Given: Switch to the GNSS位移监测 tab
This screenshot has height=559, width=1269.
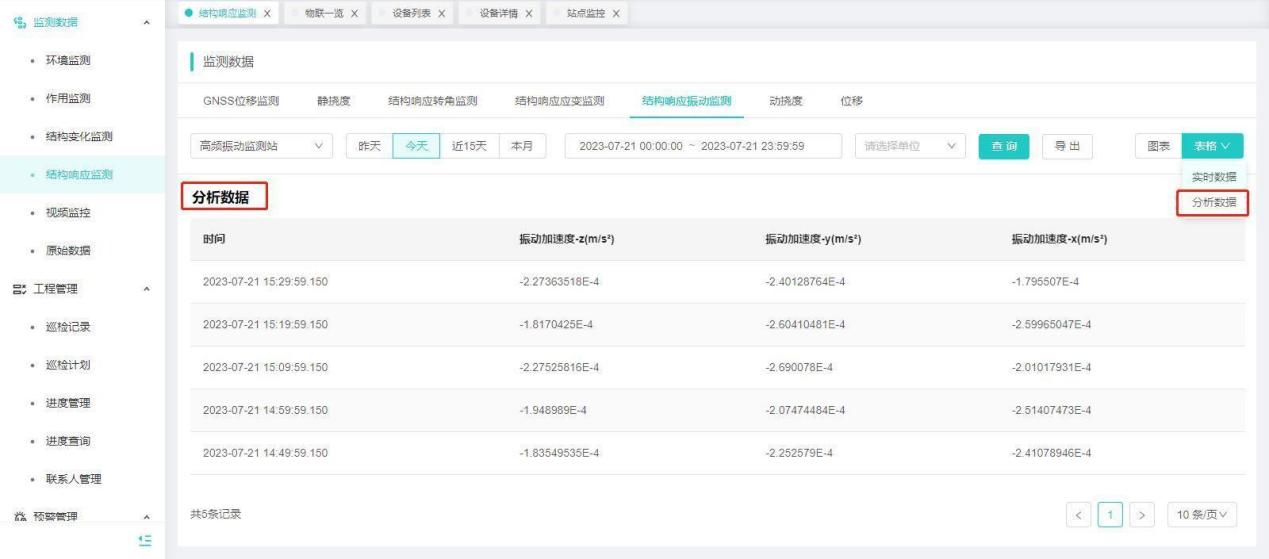Looking at the screenshot, I should click(234, 101).
